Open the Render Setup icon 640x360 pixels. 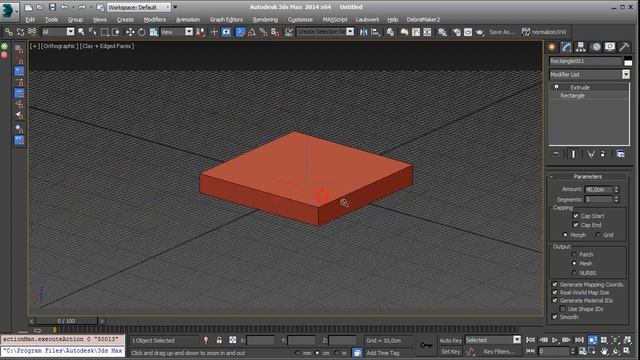click(x=456, y=32)
